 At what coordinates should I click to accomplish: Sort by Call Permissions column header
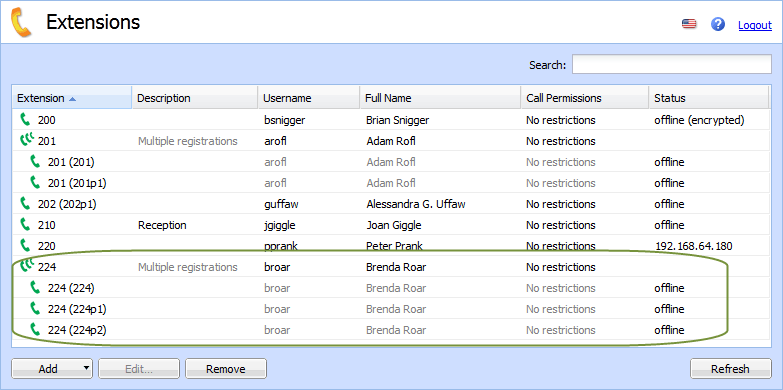tap(584, 98)
